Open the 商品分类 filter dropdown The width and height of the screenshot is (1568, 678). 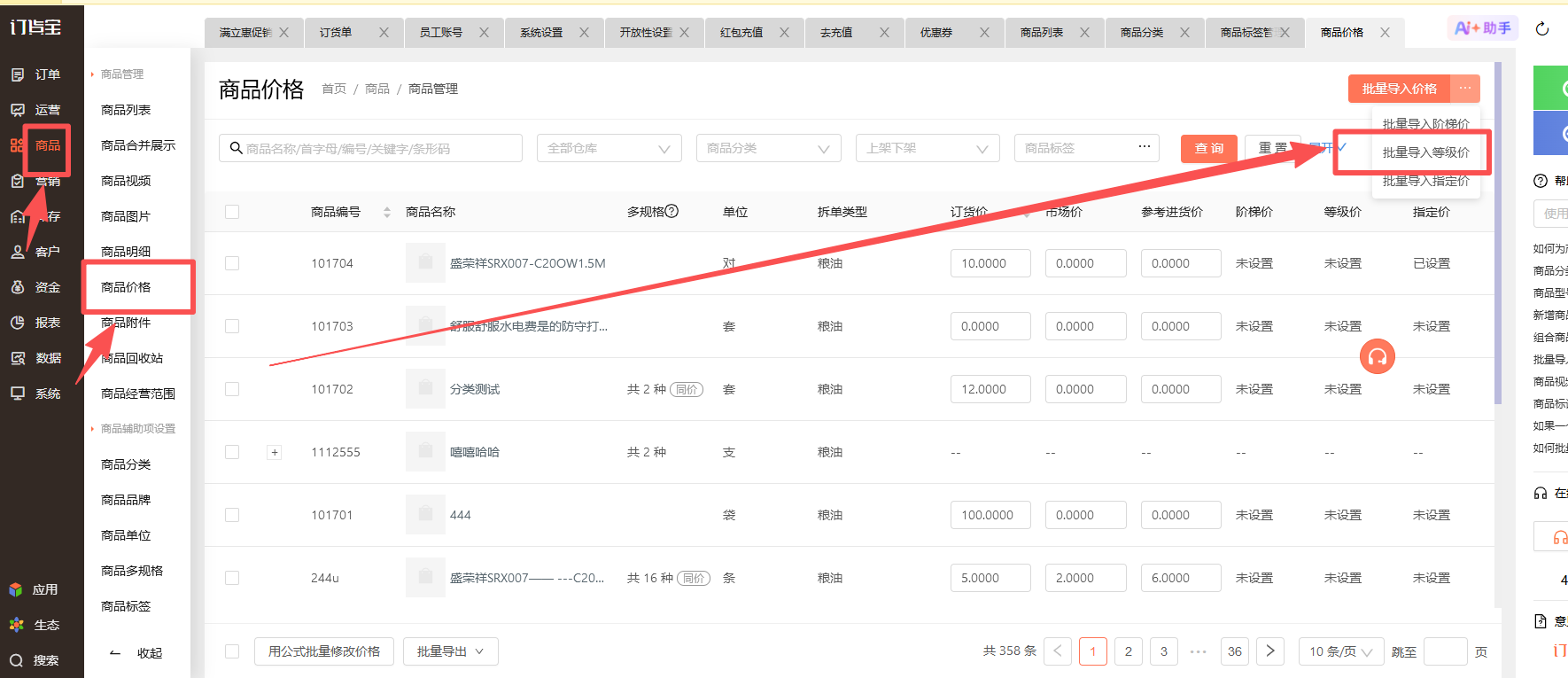[769, 148]
